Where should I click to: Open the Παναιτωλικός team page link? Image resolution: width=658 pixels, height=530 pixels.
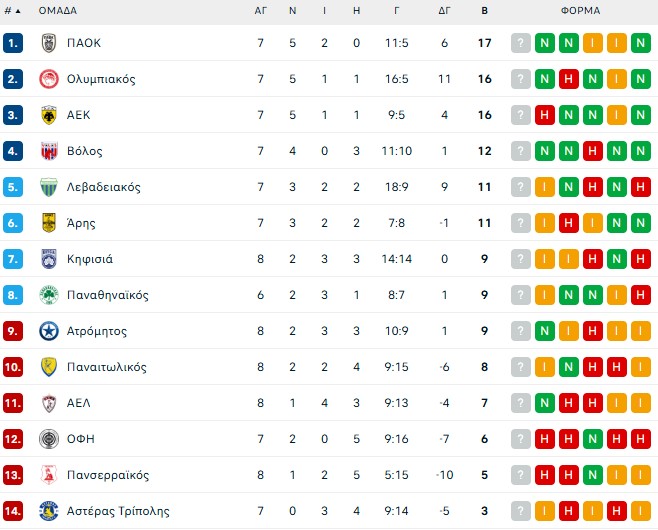106,367
